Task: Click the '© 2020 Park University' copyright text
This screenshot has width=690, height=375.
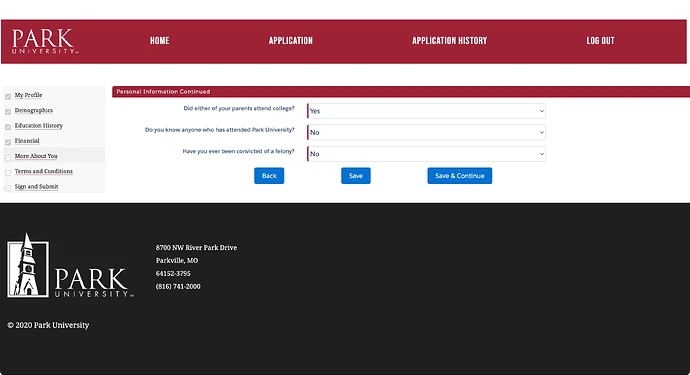Action: coord(48,325)
